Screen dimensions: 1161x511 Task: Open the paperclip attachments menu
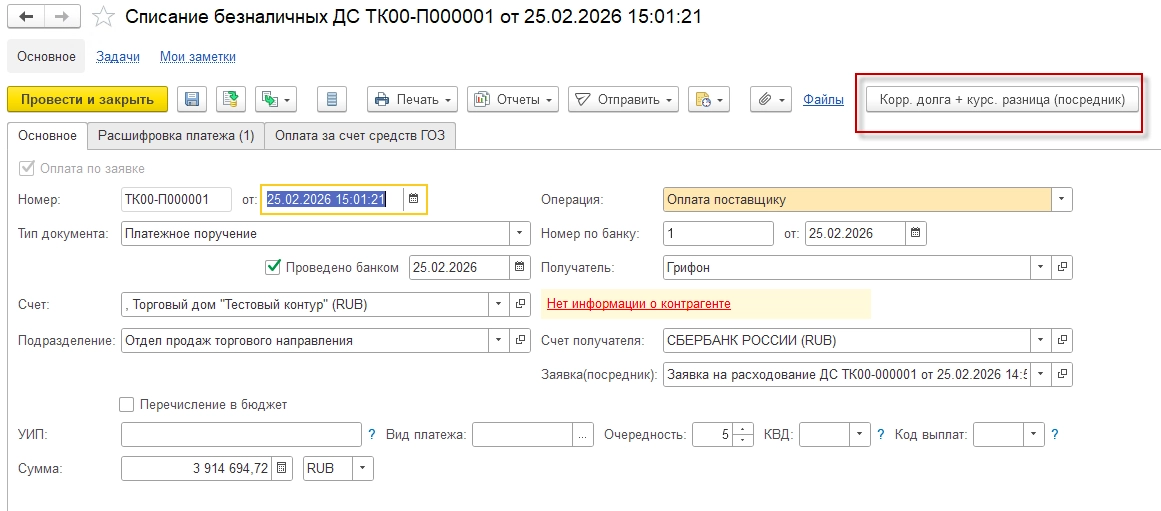pyautogui.click(x=771, y=99)
